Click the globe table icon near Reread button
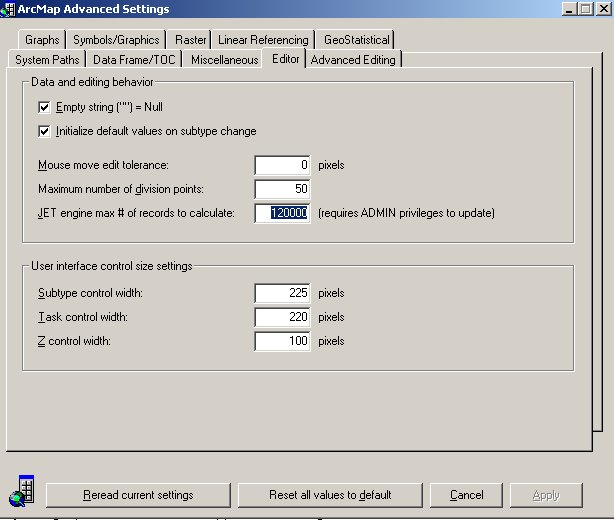This screenshot has width=614, height=520. tap(22, 492)
